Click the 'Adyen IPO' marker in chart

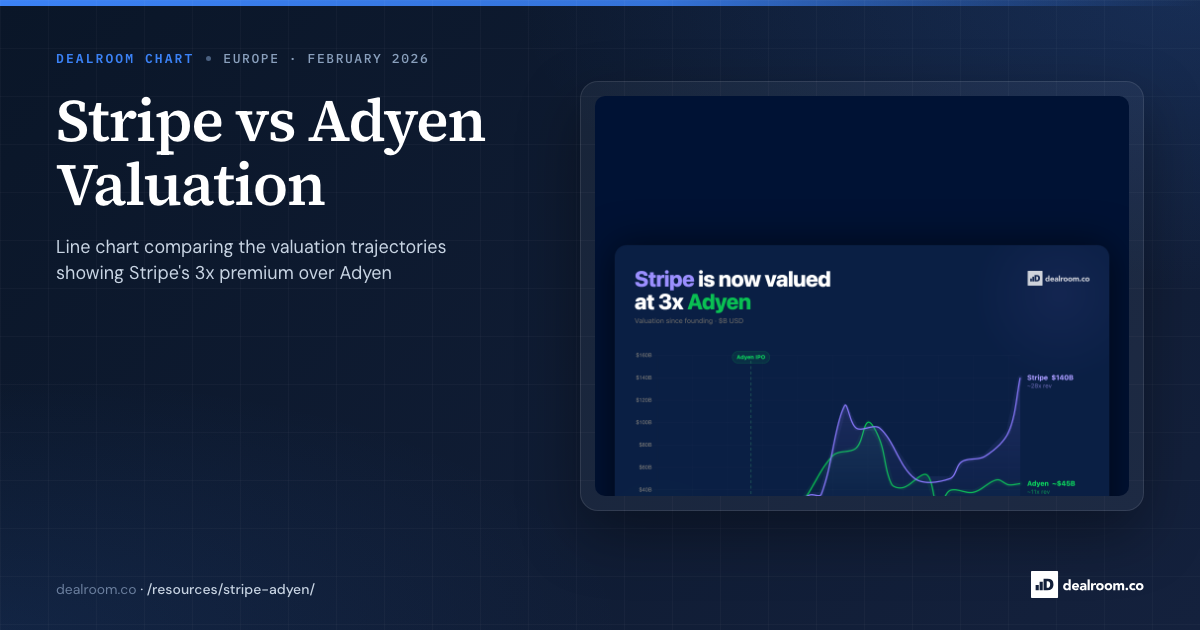tap(751, 357)
